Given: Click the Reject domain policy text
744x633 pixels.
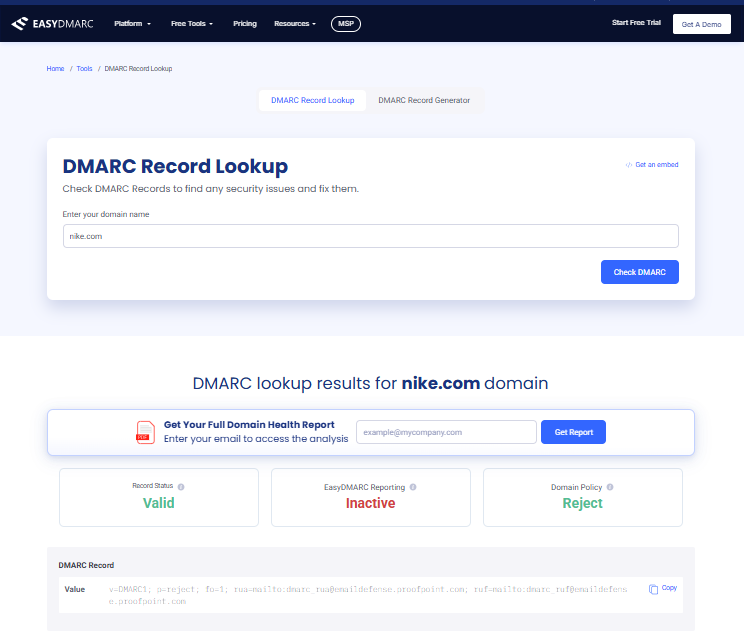Looking at the screenshot, I should 583,503.
